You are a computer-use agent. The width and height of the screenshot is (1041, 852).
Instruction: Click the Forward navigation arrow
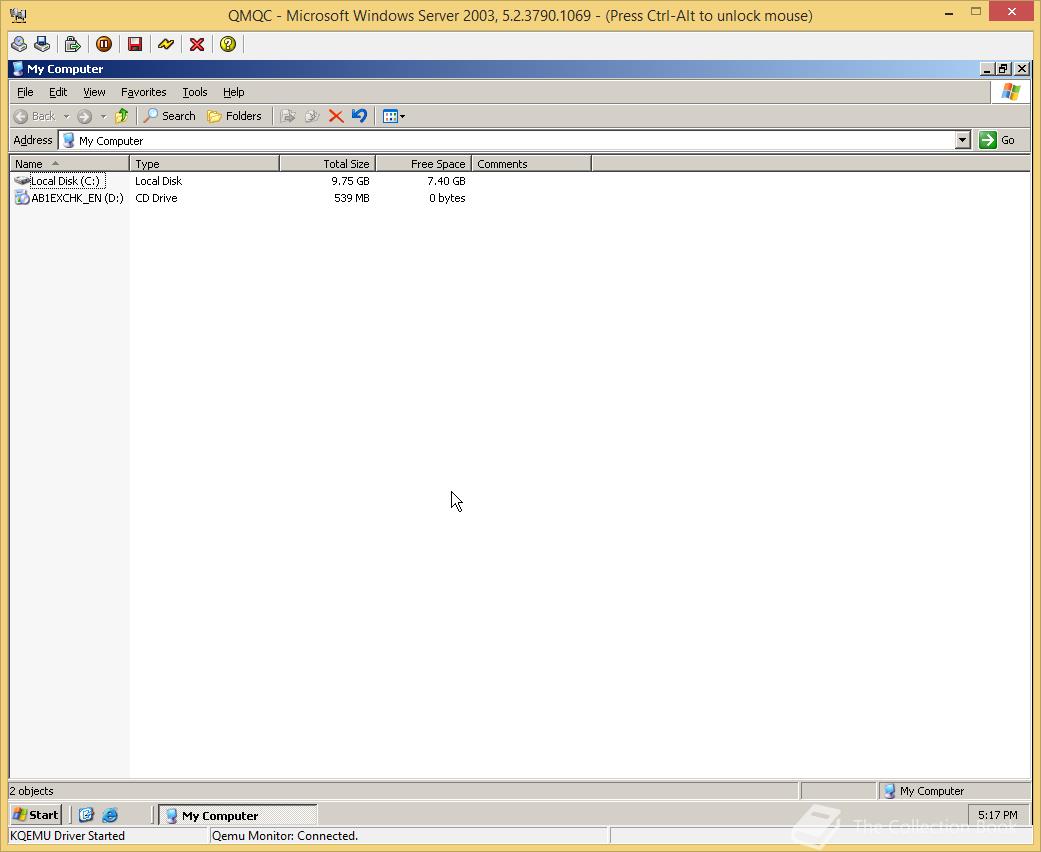click(84, 116)
